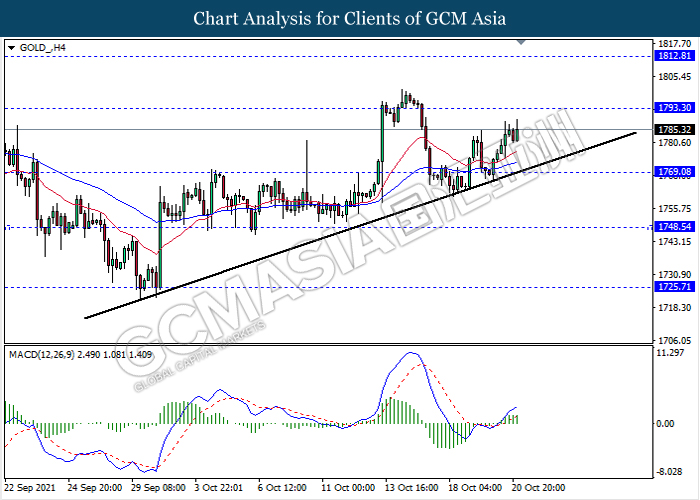Viewport: 700px width, 500px height.
Task: Click the current price label 1785.32
Action: pos(675,130)
